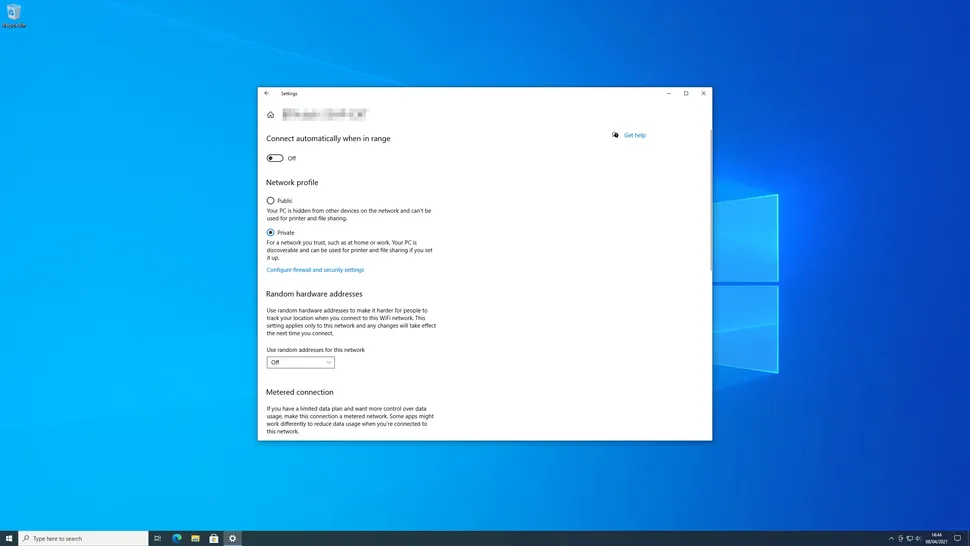Click 'Use random addresses for this network' label

315,349
